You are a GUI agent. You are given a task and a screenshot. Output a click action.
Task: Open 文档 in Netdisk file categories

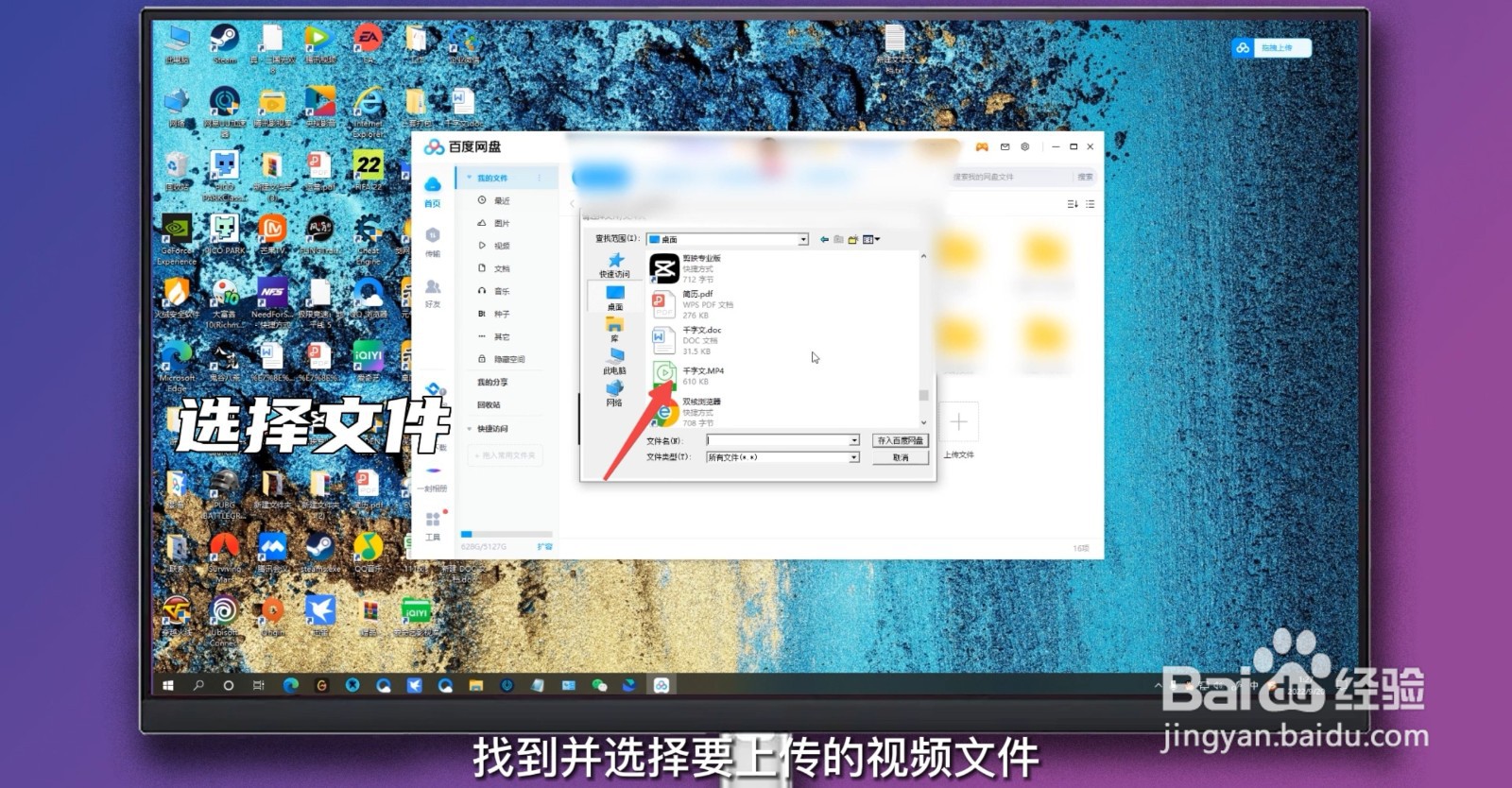pos(494,268)
